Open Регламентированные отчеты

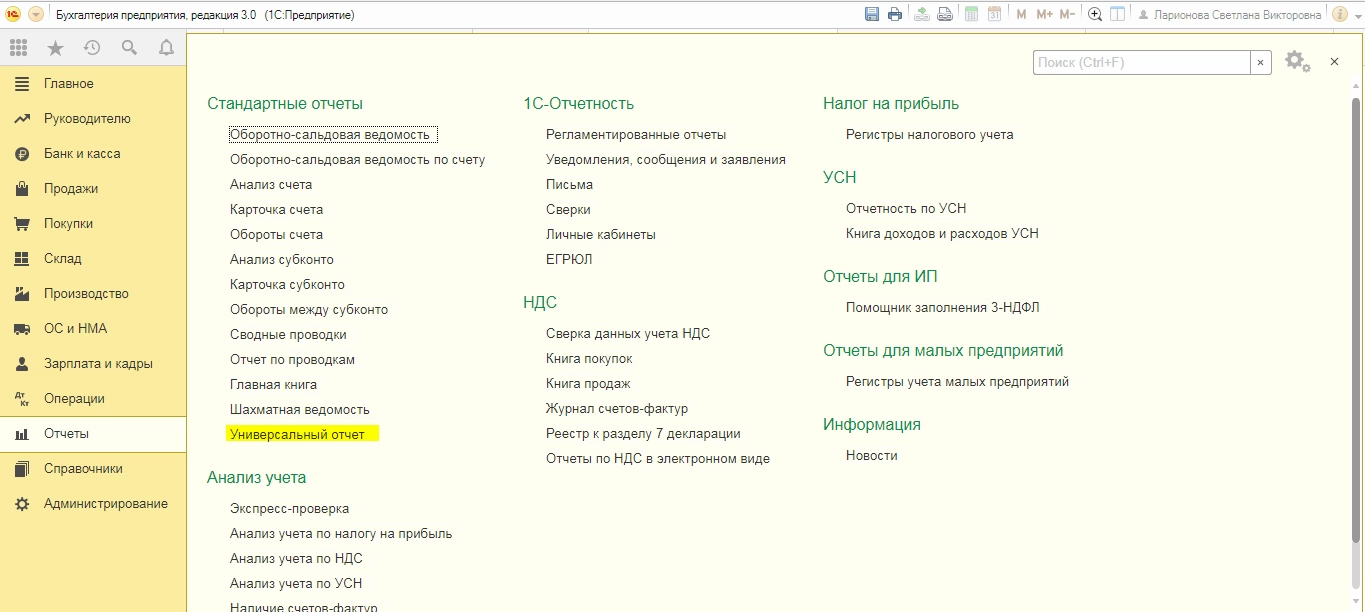click(636, 134)
